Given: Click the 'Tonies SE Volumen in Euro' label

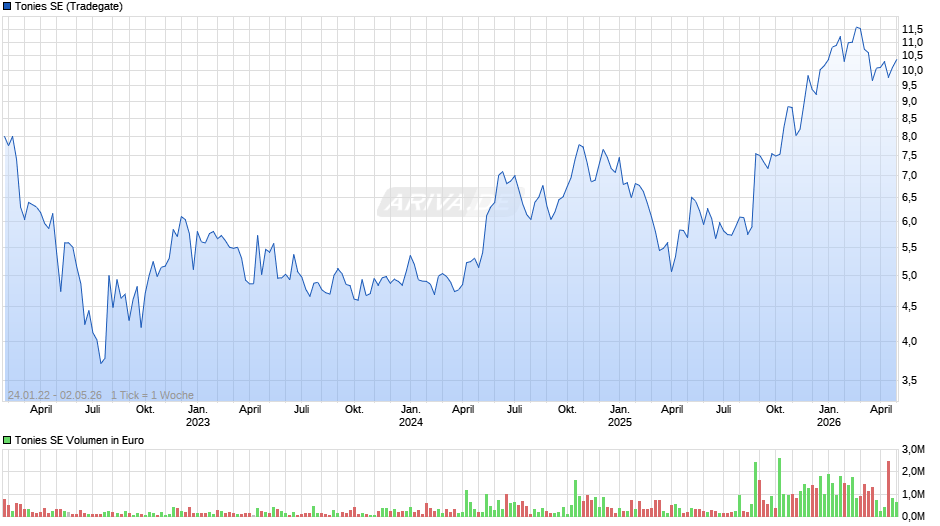Looking at the screenshot, I should click(79, 440).
